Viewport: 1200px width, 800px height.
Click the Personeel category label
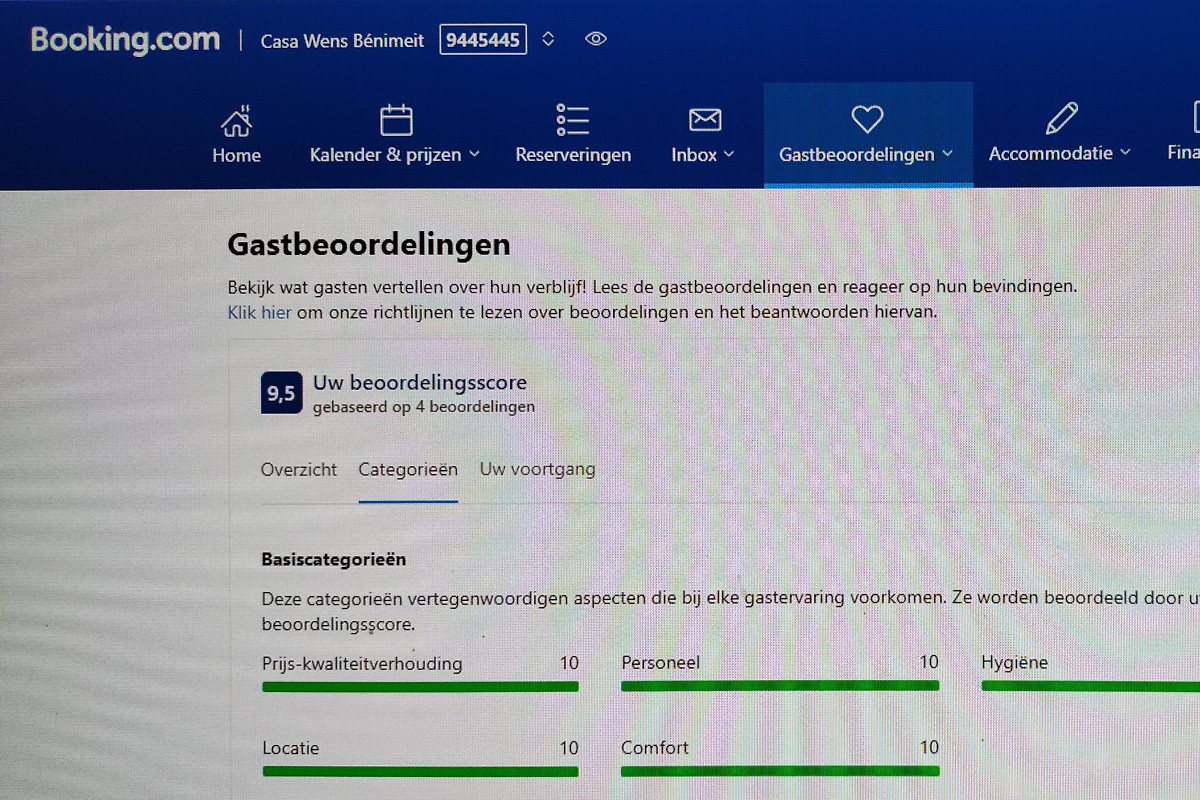pos(661,663)
